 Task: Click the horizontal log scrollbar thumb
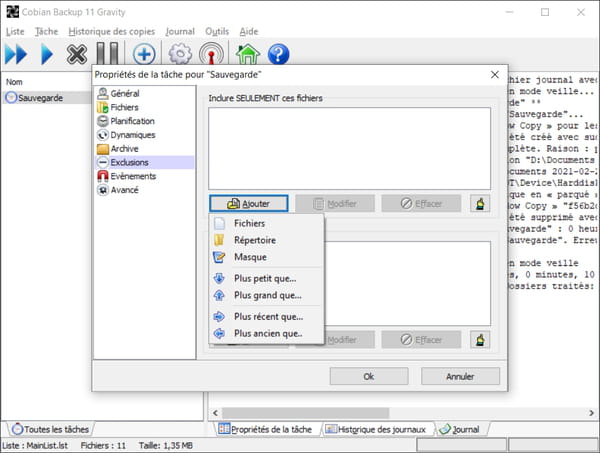pos(305,413)
